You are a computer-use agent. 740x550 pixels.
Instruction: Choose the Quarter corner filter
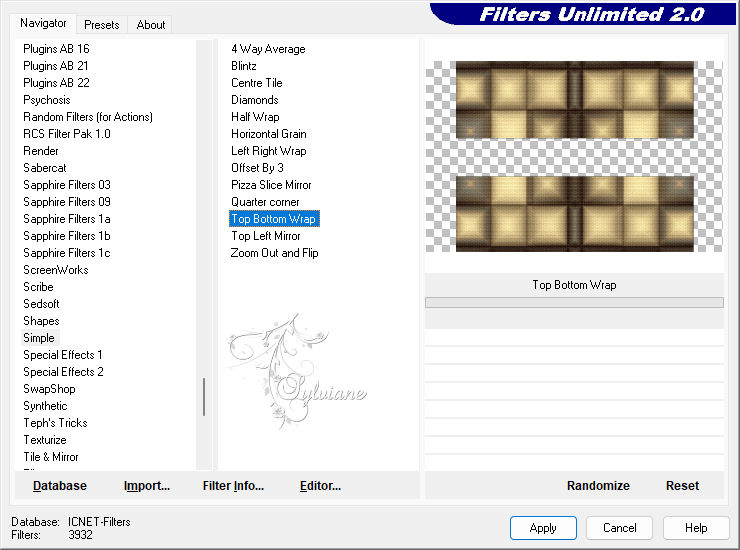click(265, 202)
